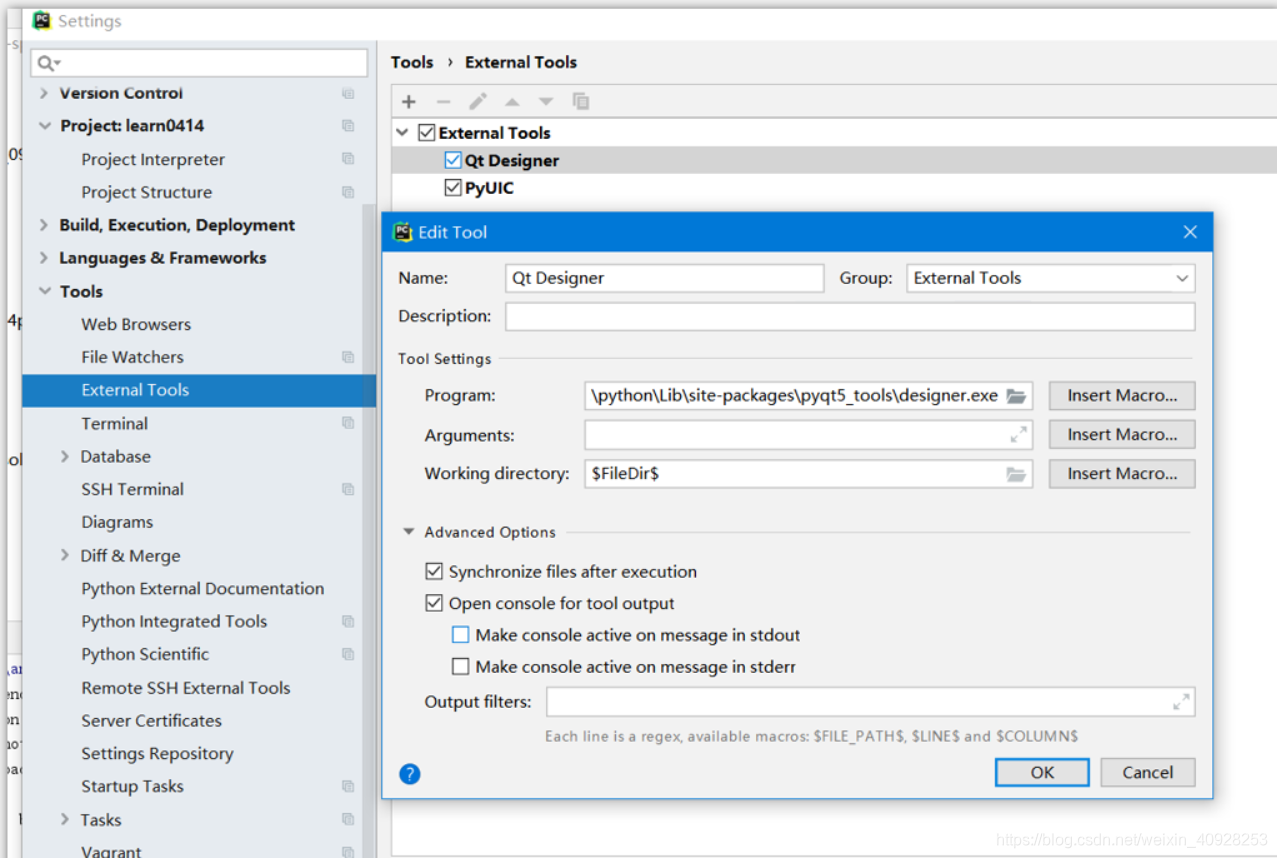The height and width of the screenshot is (858, 1277).
Task: Enable Make console active on stdout message
Action: [460, 635]
